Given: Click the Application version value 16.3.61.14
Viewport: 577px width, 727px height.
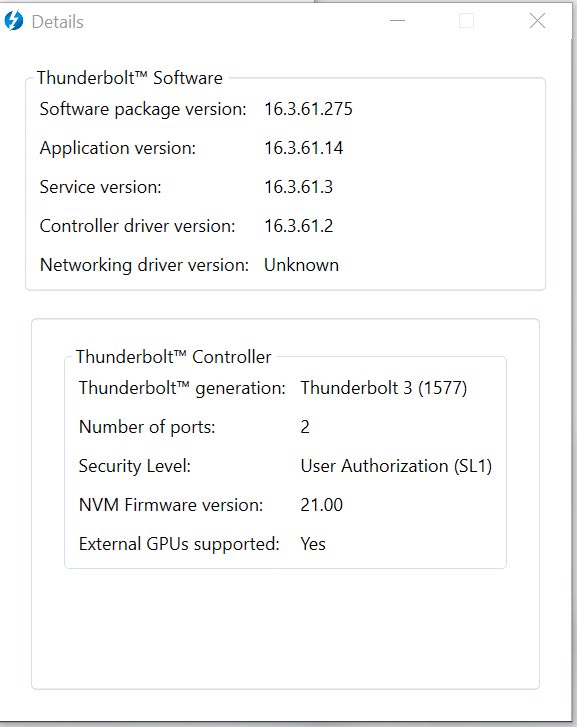Looking at the screenshot, I should point(304,148).
